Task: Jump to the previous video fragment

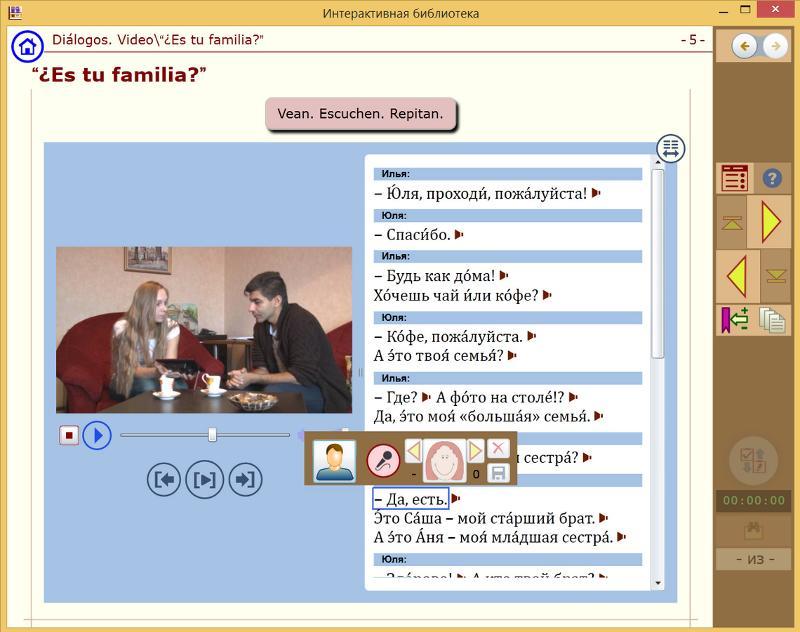Action: pos(164,480)
